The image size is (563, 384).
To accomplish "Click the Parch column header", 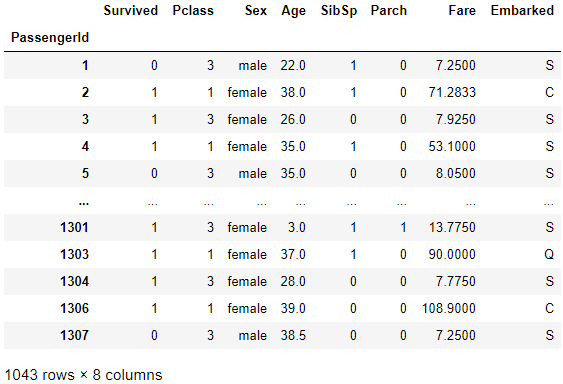I will [x=388, y=10].
